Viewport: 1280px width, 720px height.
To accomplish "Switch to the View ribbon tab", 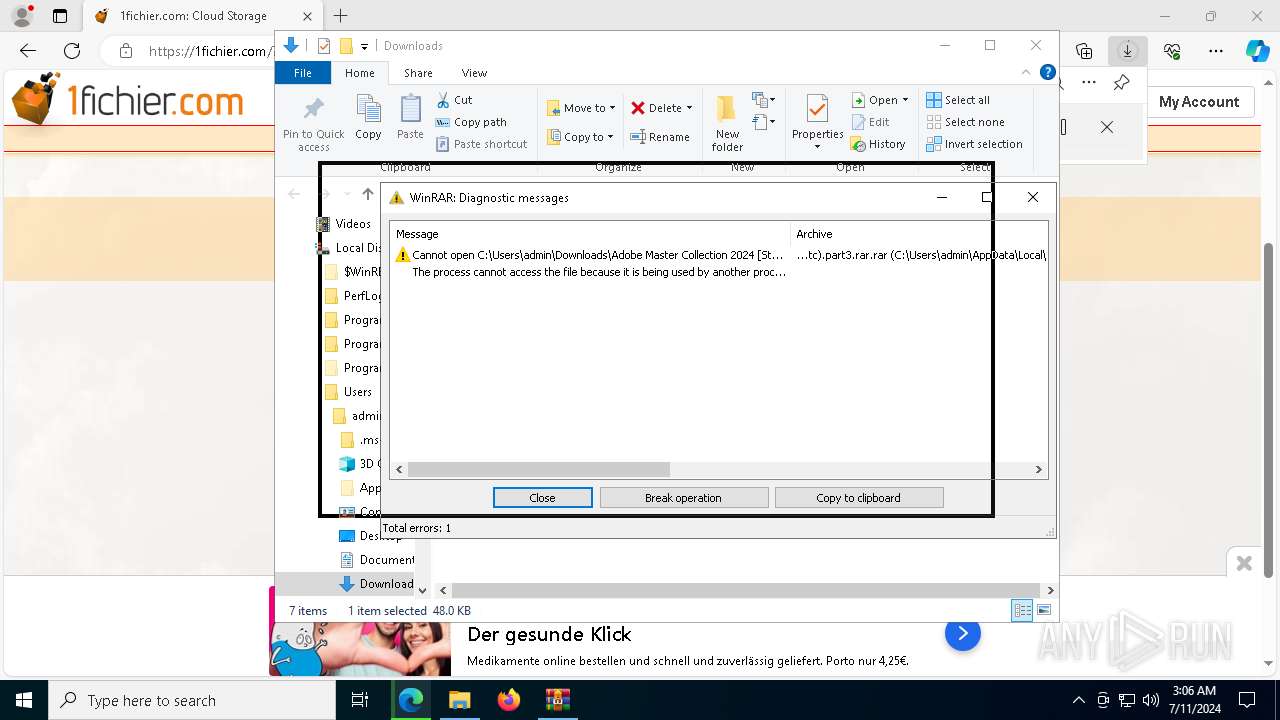I will pyautogui.click(x=474, y=73).
